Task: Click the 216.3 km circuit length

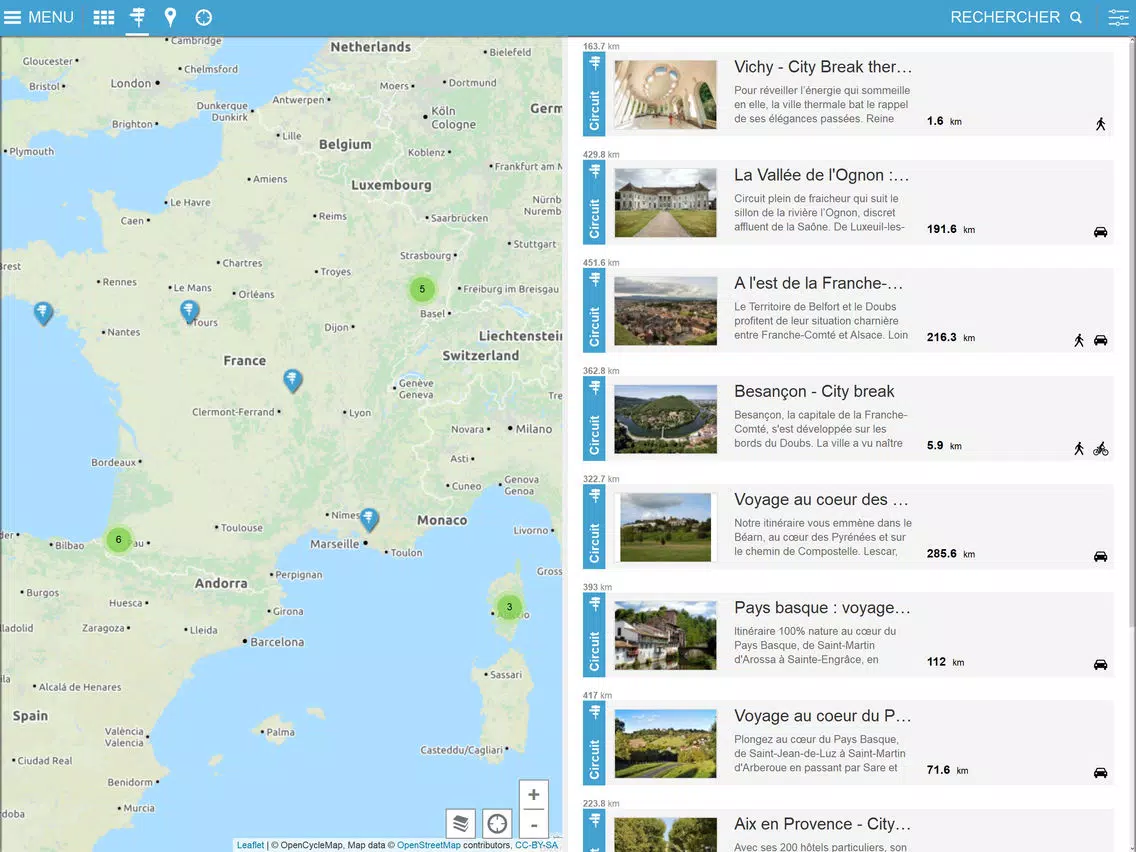Action: point(951,337)
